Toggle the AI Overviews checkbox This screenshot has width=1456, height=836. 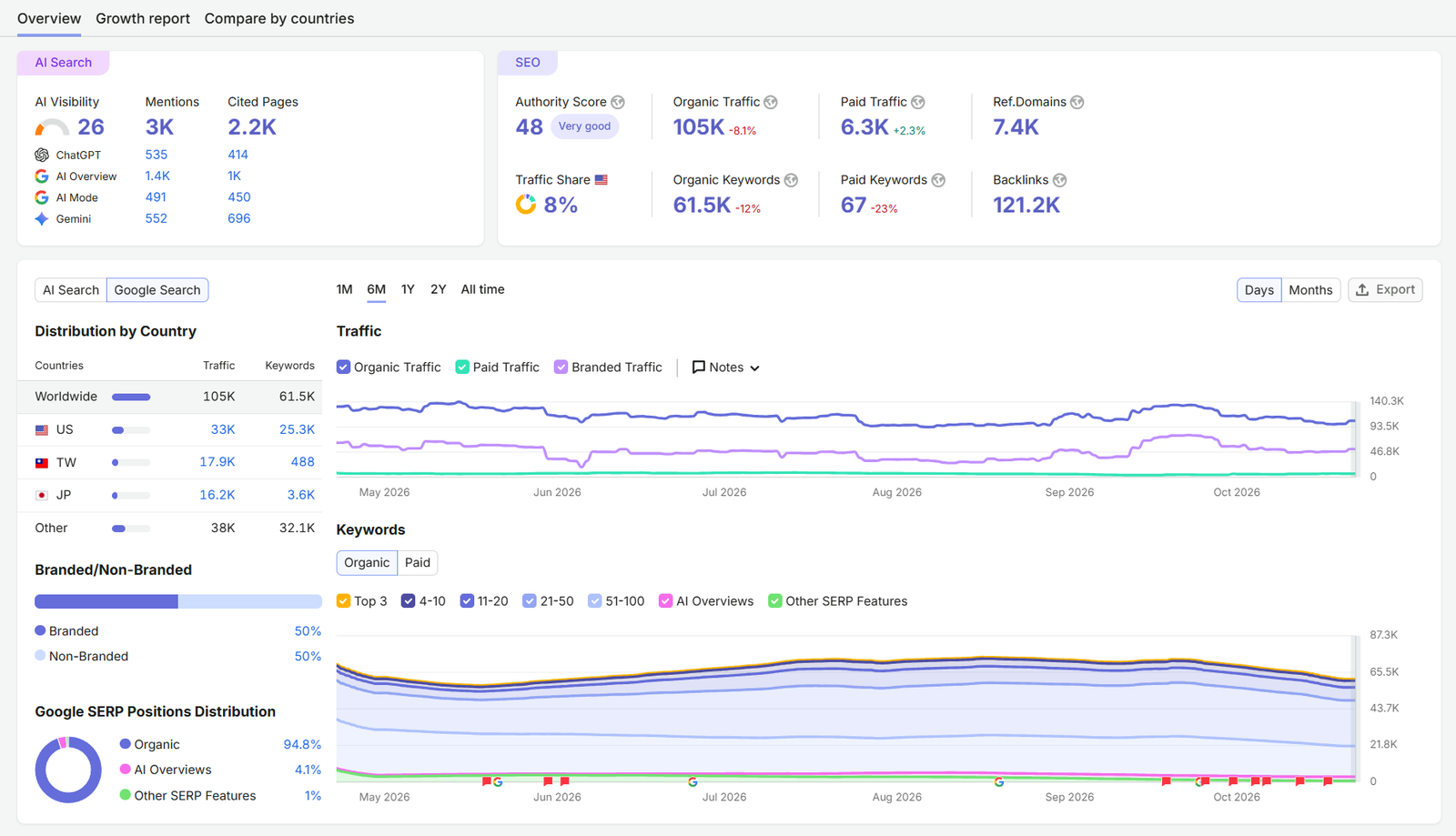[x=666, y=600]
